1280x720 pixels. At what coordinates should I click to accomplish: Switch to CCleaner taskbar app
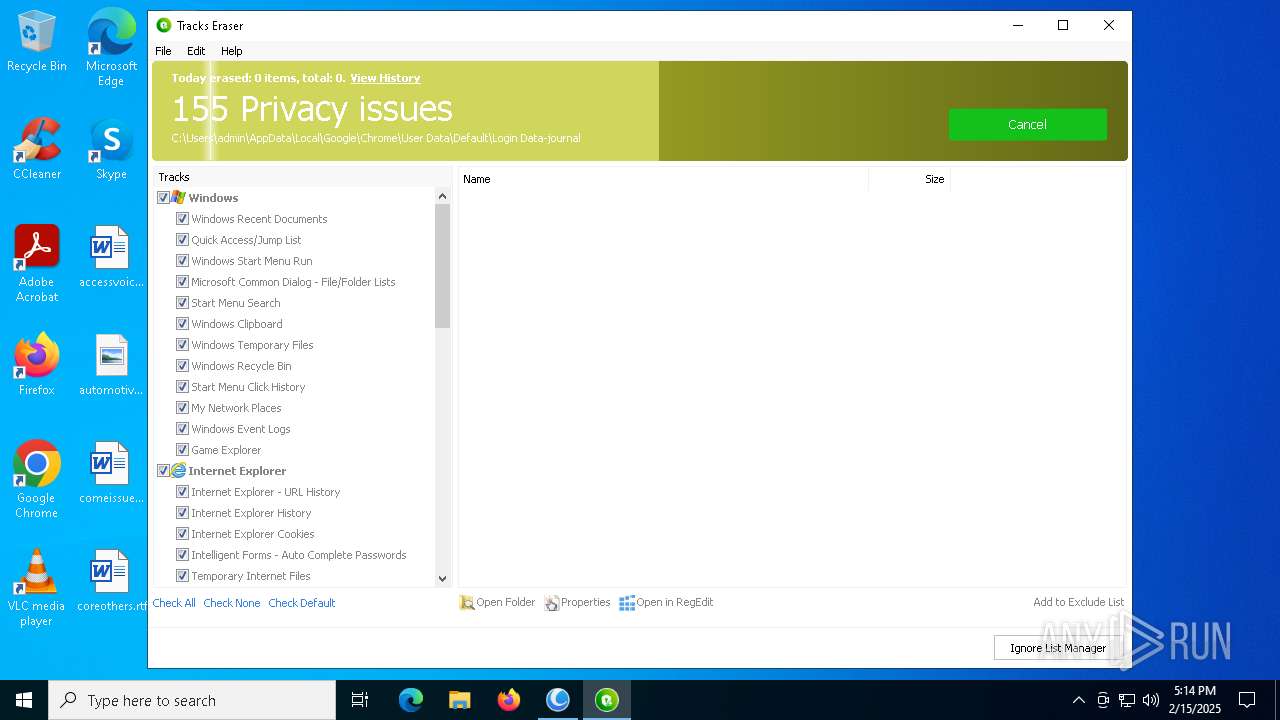pos(558,700)
